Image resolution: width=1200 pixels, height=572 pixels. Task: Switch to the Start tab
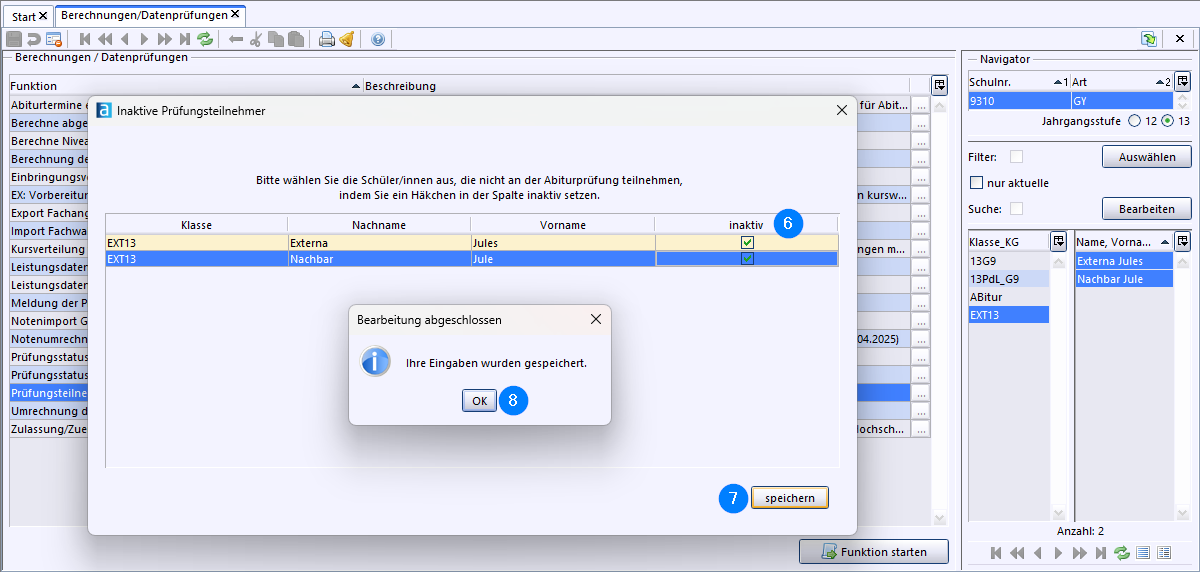24,16
